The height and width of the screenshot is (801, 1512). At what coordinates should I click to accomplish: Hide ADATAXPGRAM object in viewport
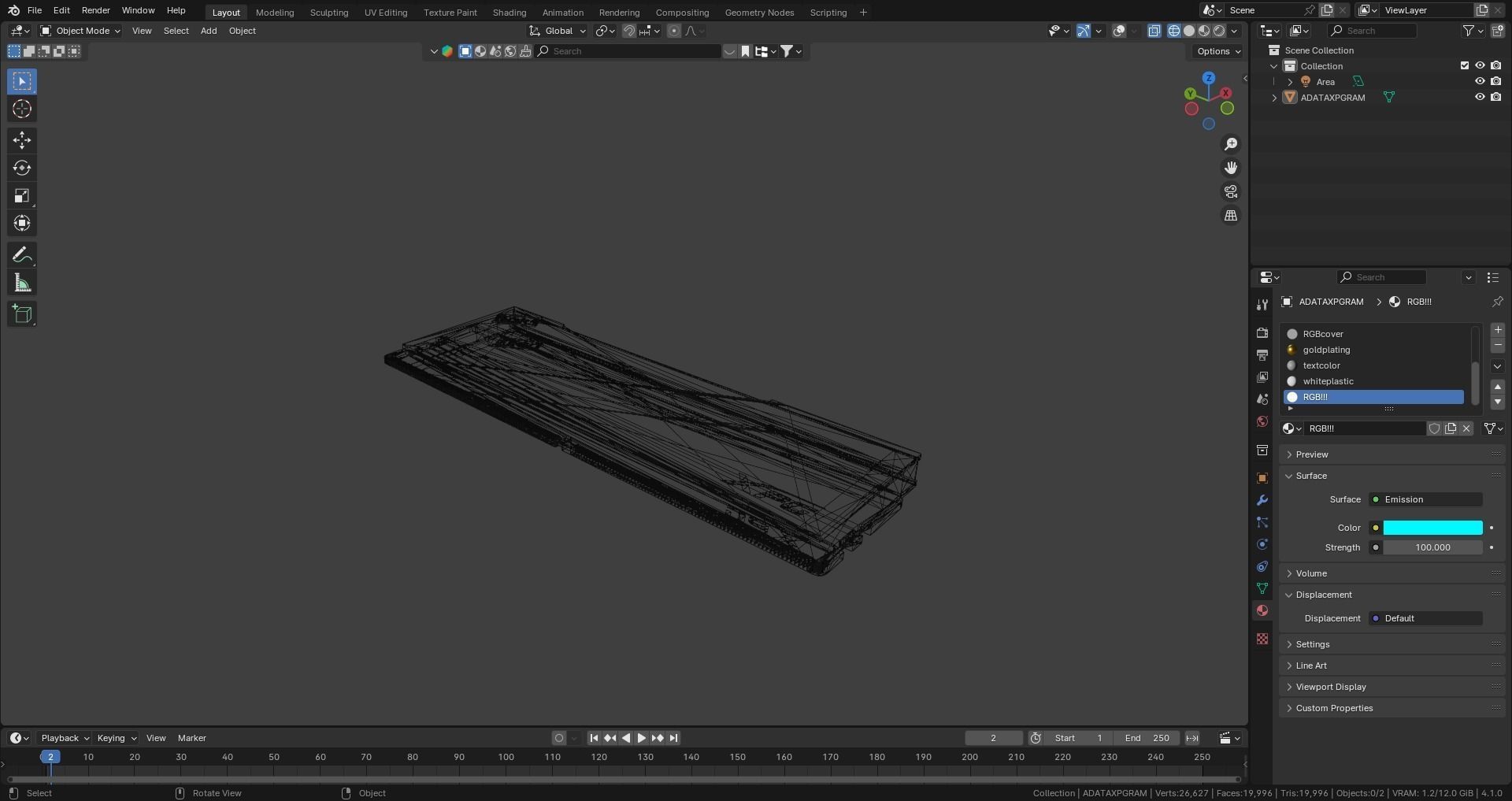coord(1480,97)
